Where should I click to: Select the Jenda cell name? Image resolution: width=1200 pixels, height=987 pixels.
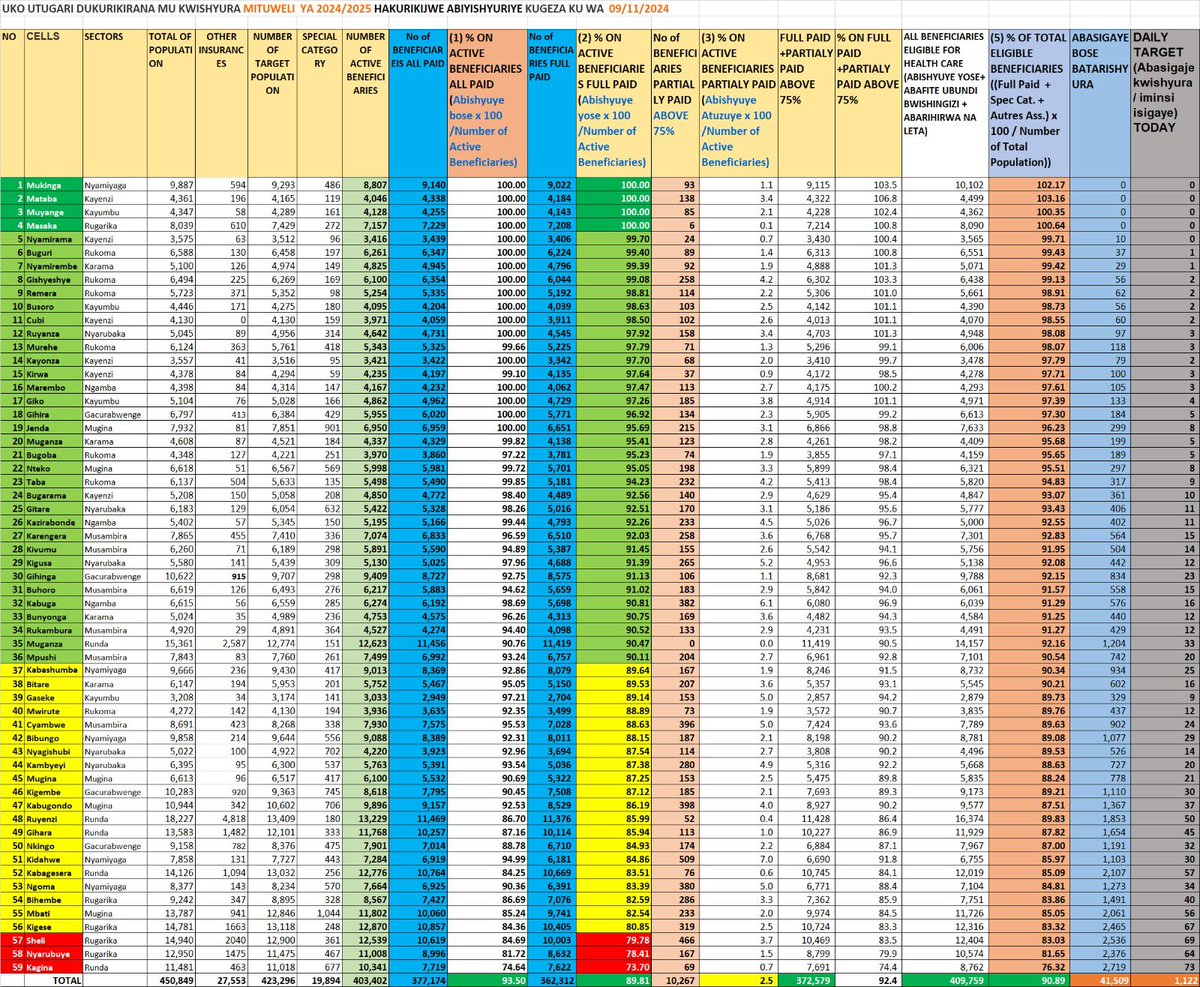click(39, 429)
